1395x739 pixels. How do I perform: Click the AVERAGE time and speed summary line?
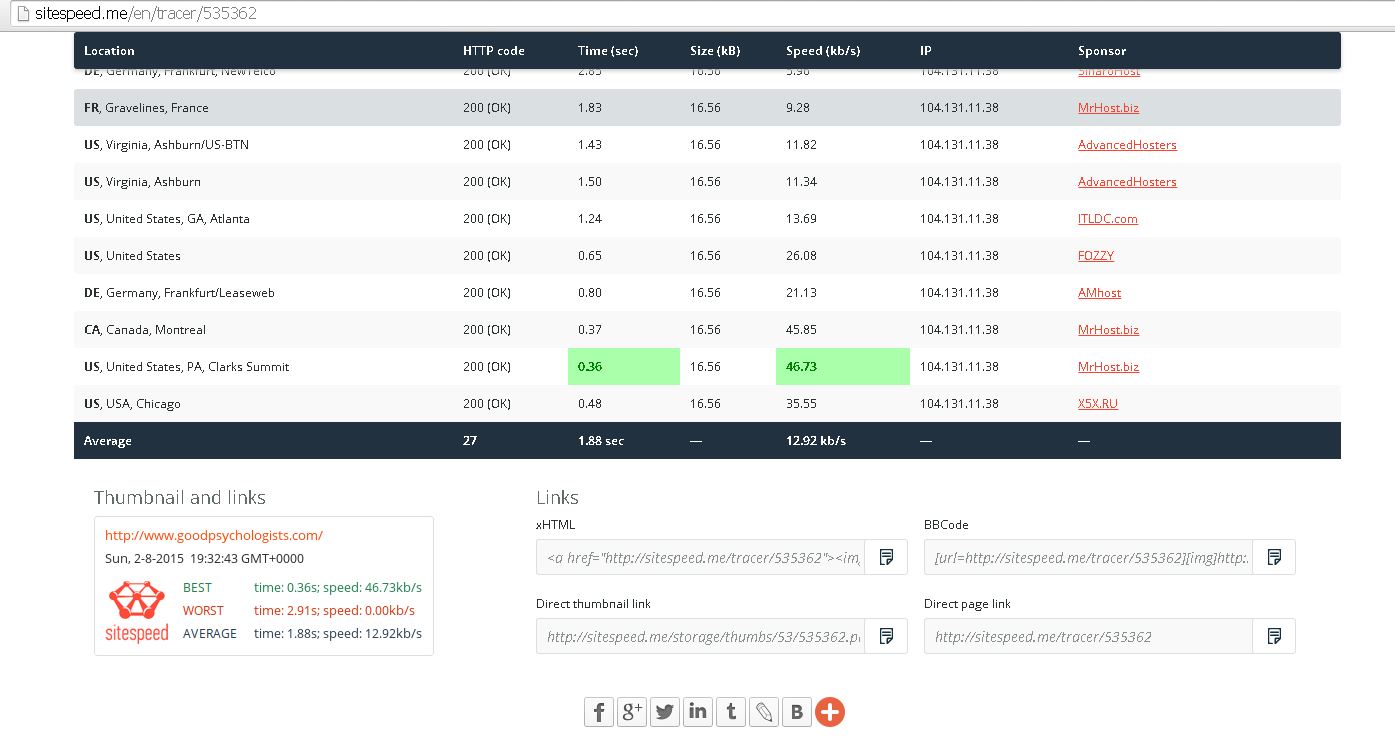[x=302, y=634]
